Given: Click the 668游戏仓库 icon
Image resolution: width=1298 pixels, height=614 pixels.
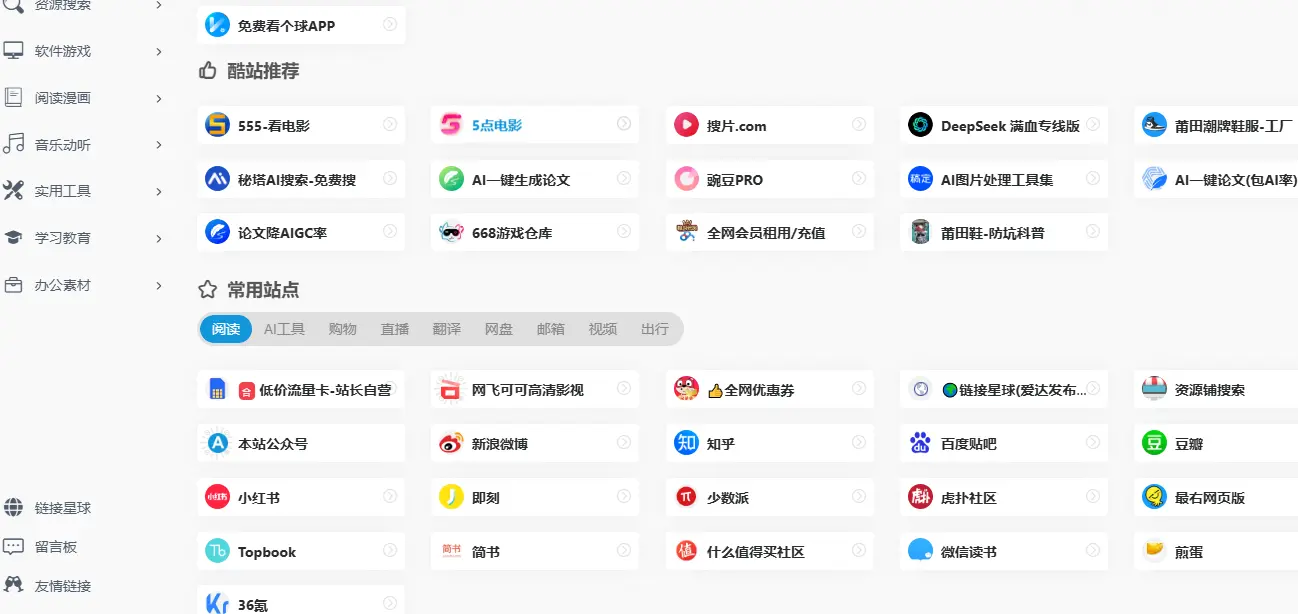Looking at the screenshot, I should click(451, 232).
